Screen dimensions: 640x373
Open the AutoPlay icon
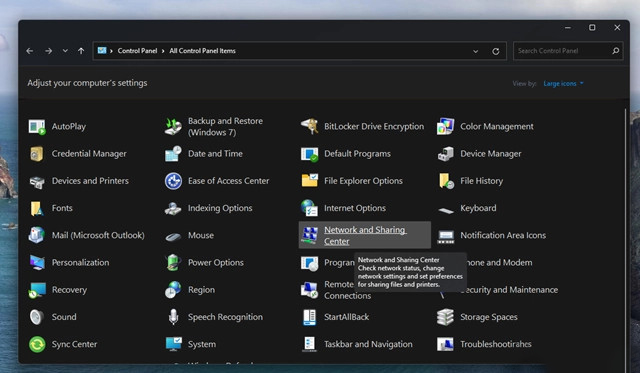pos(37,127)
